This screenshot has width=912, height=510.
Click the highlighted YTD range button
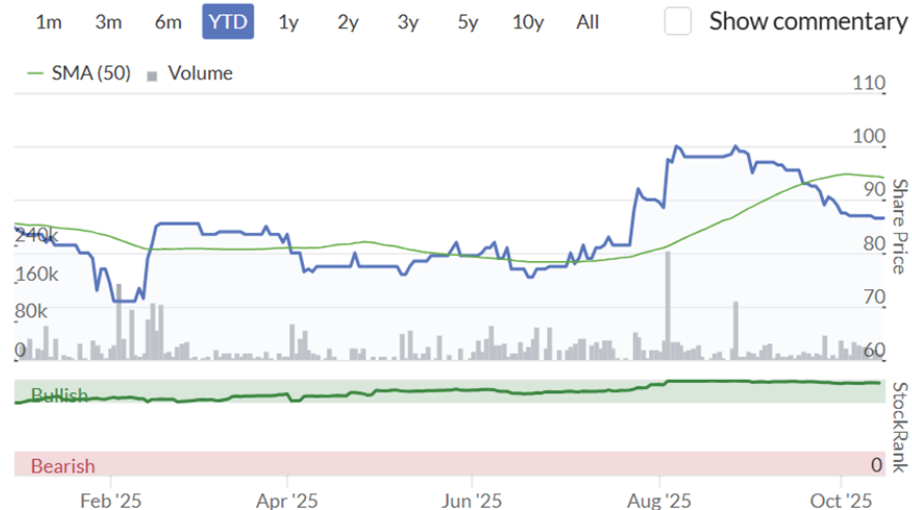tap(228, 21)
